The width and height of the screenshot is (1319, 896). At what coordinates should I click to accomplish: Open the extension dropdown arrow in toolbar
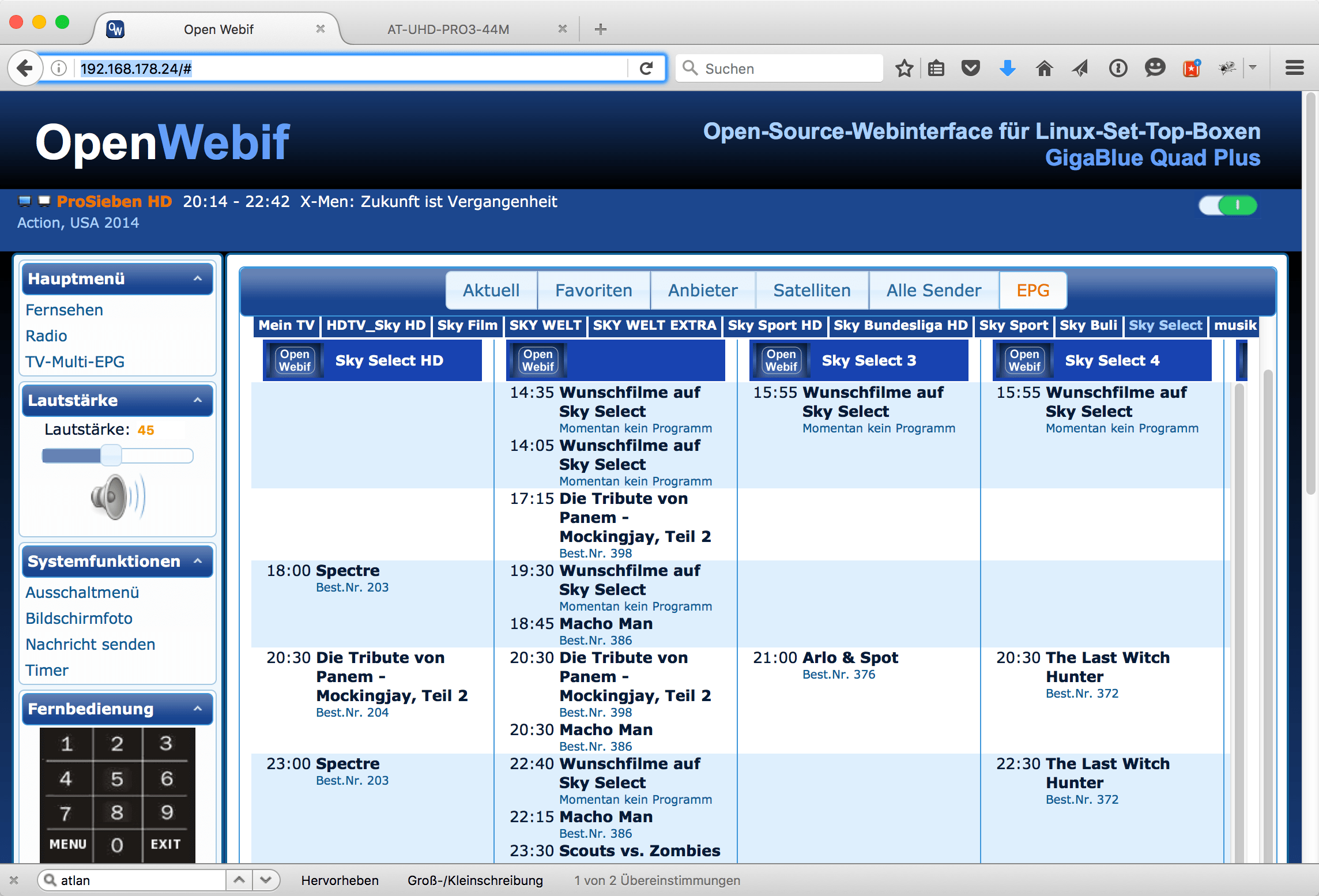point(1253,69)
